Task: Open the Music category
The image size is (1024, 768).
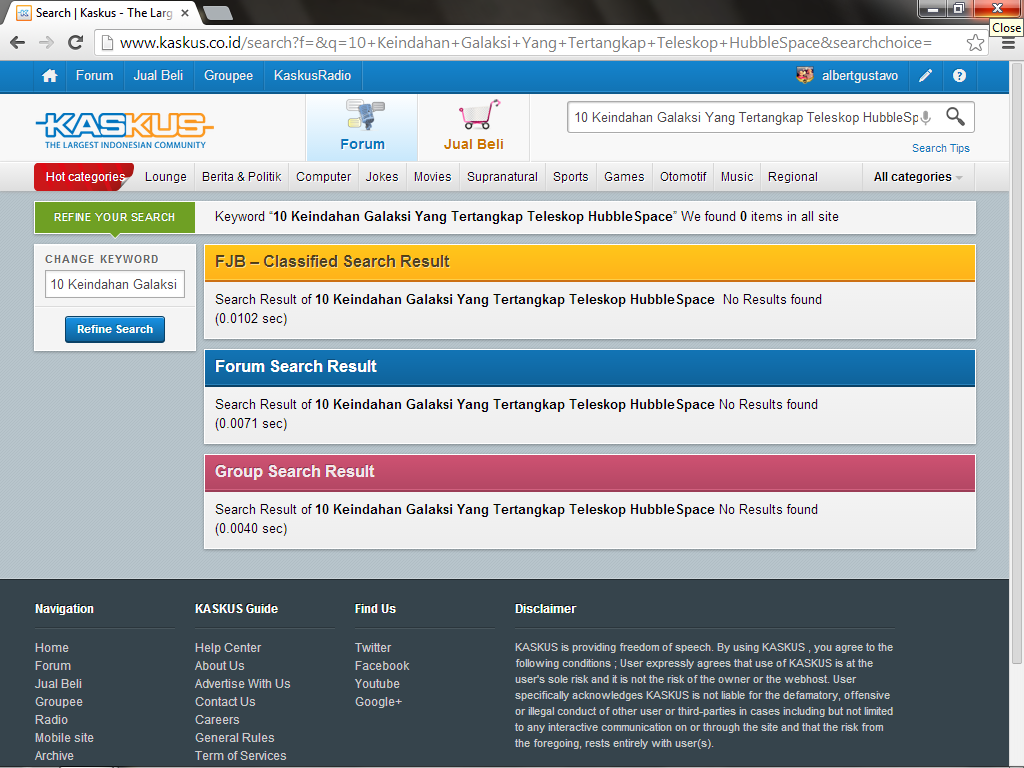Action: (x=737, y=177)
